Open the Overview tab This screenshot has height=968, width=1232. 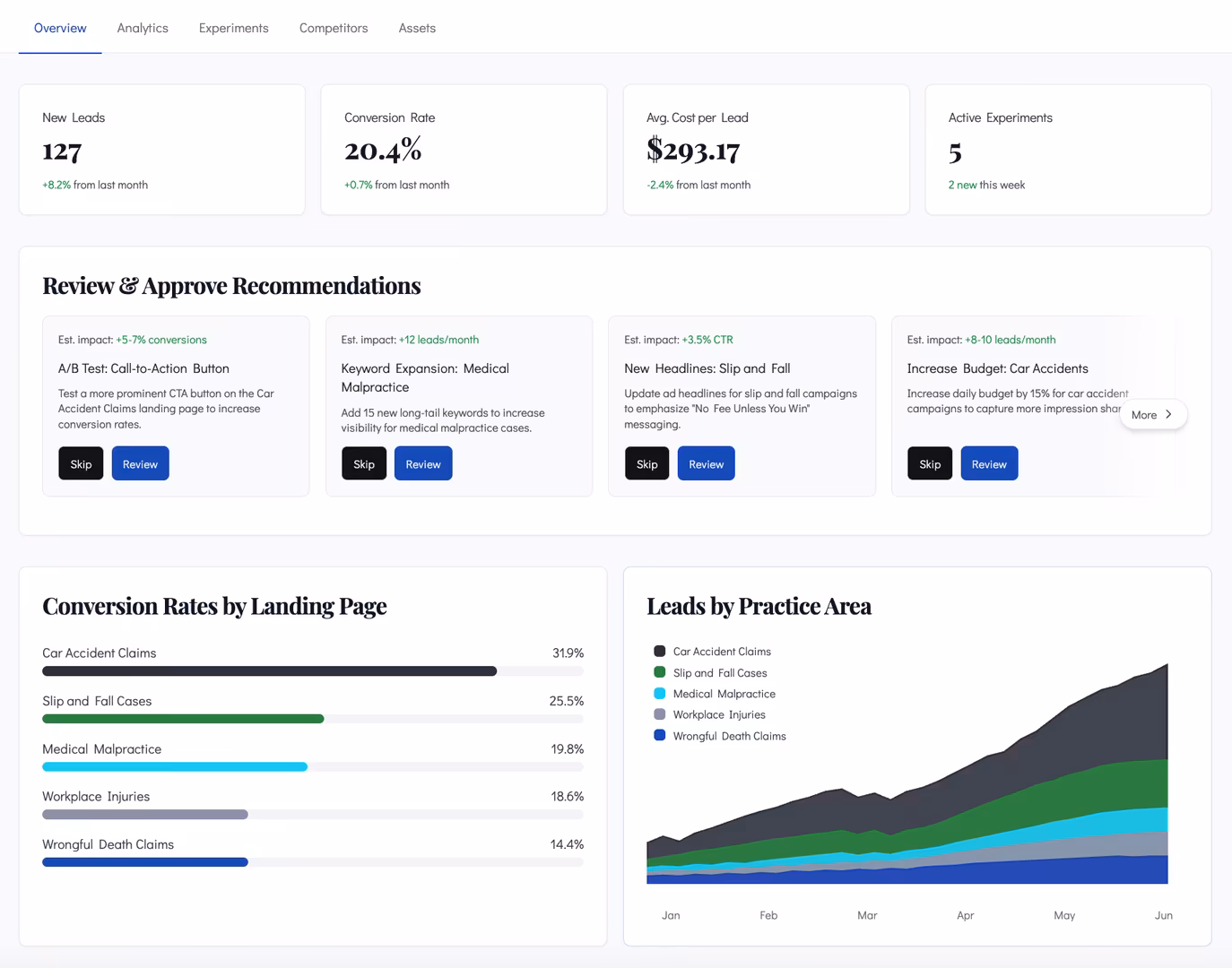click(60, 28)
